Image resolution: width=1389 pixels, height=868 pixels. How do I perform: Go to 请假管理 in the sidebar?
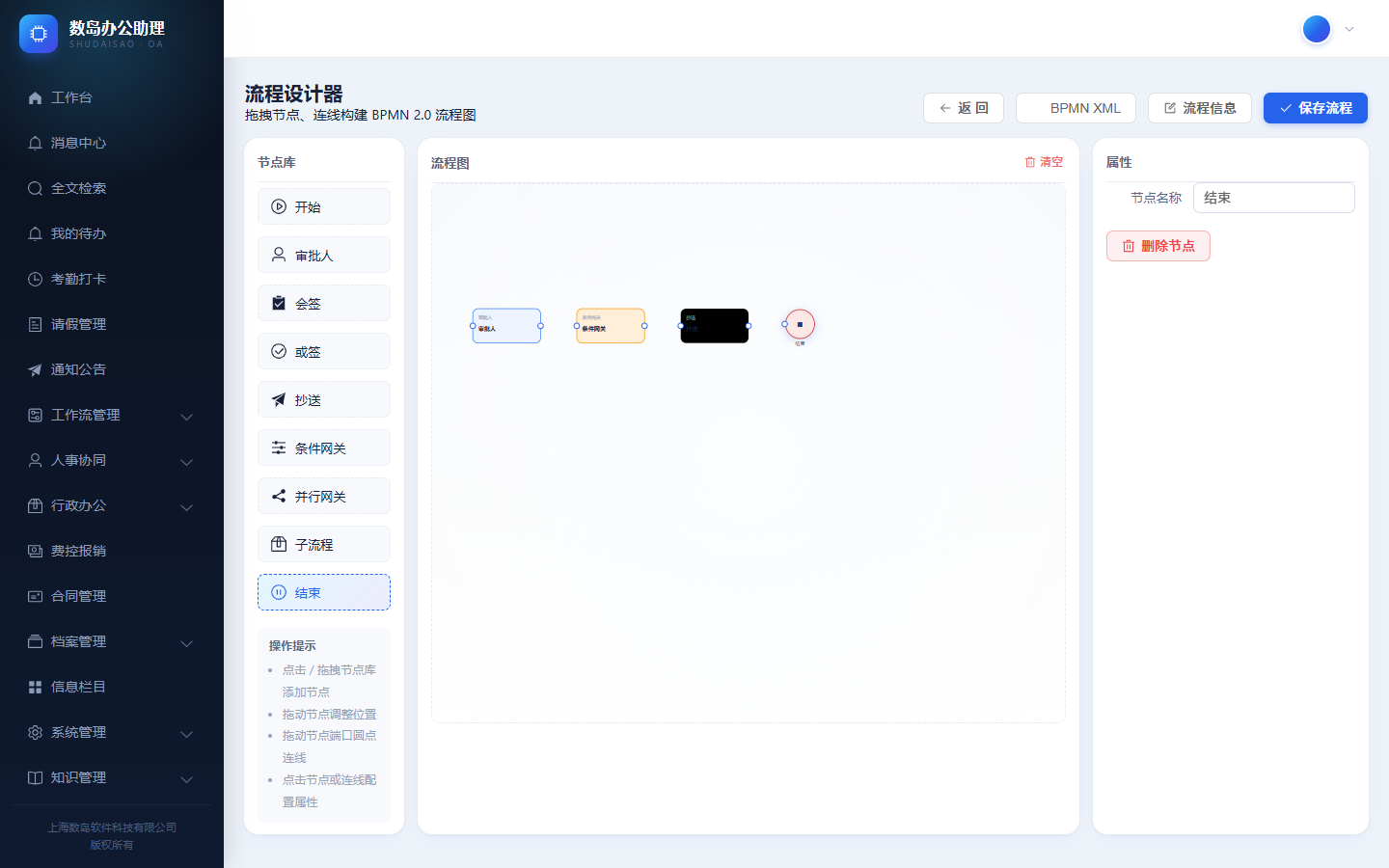pos(112,324)
